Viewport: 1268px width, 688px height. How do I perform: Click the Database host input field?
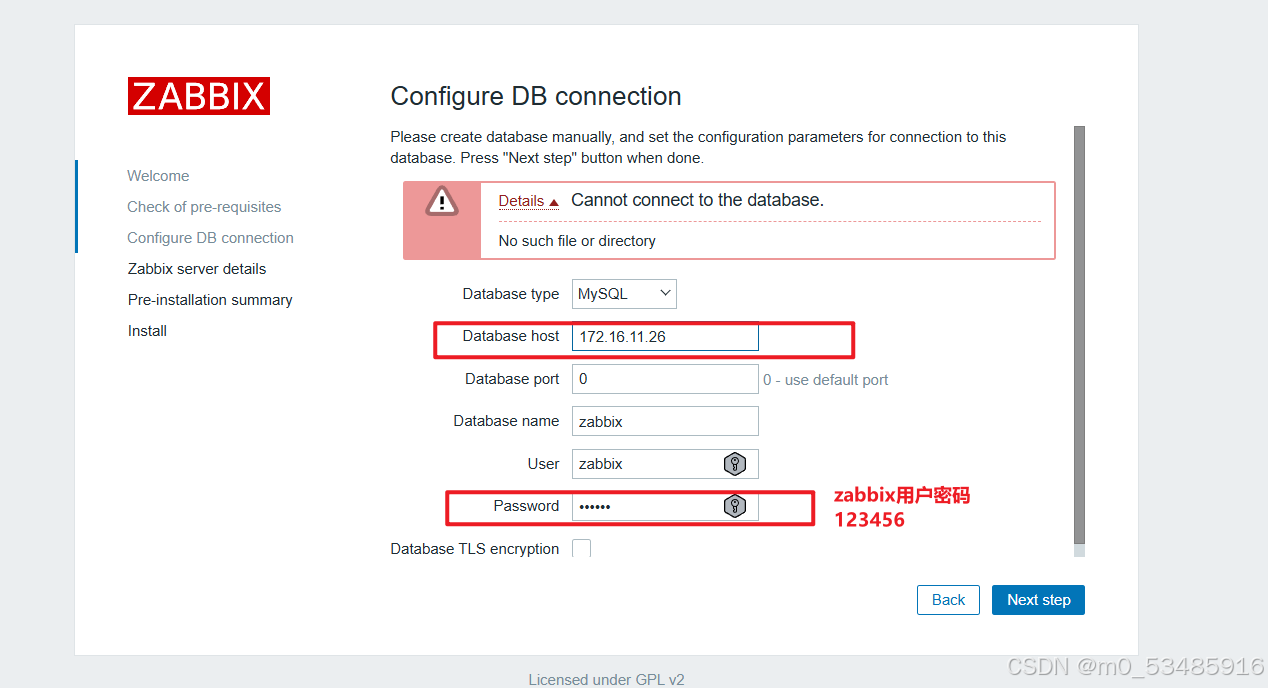pyautogui.click(x=664, y=336)
